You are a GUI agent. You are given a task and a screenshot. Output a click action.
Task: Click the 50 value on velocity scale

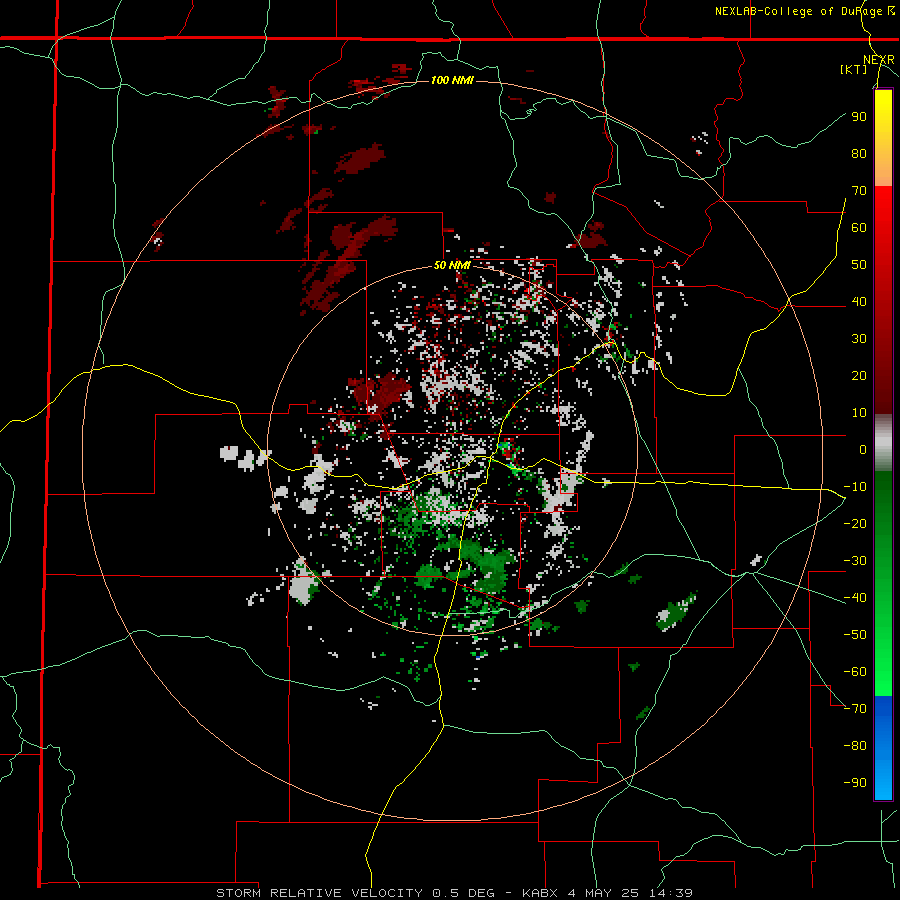859,265
